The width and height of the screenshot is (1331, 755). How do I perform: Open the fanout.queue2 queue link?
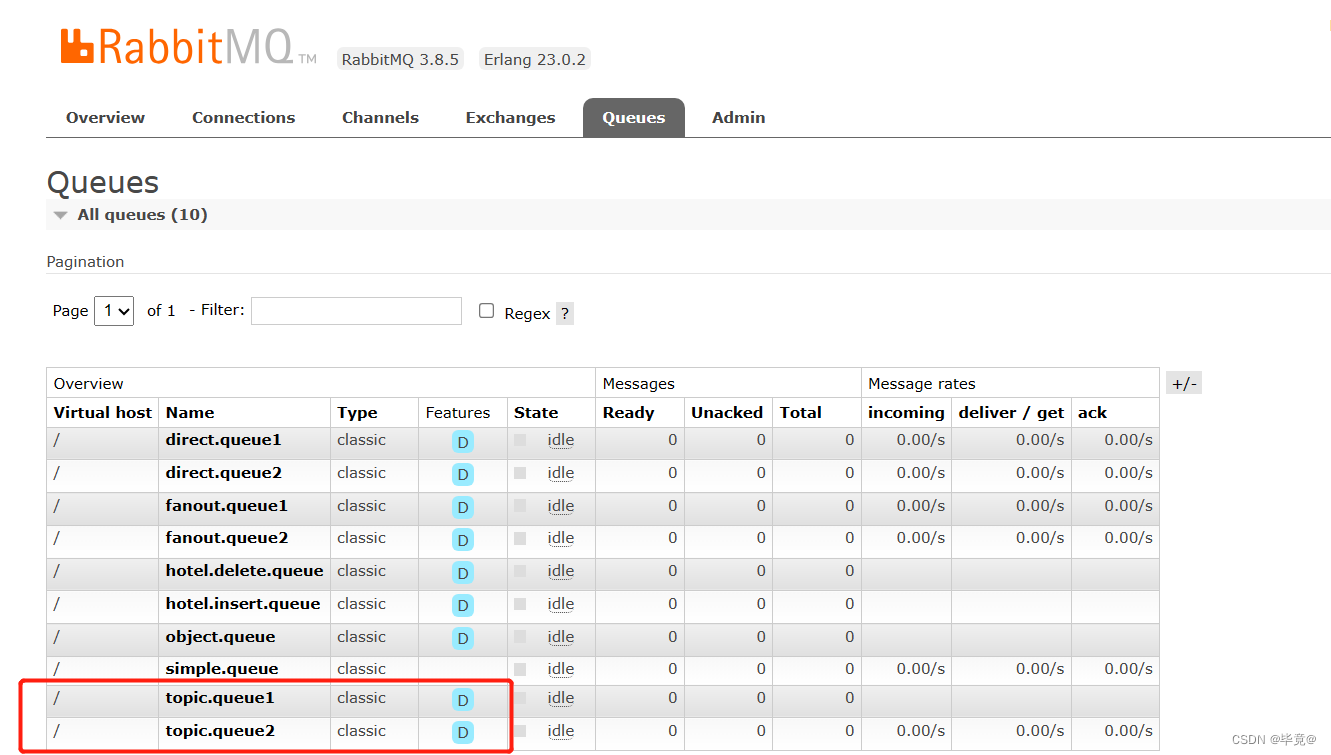pos(227,538)
